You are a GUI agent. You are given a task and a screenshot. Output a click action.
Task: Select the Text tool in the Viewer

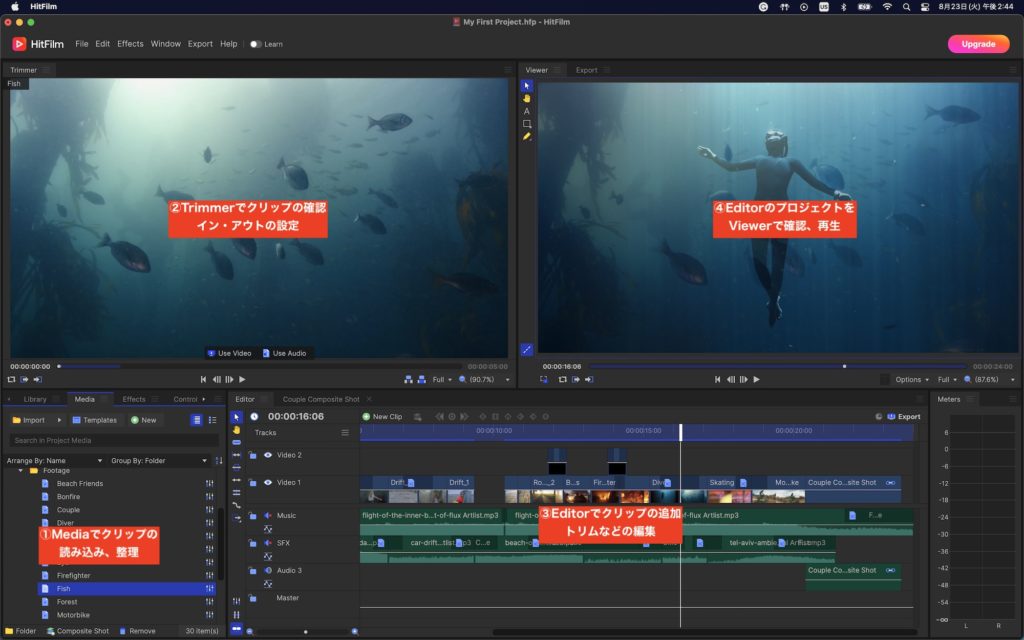[527, 111]
